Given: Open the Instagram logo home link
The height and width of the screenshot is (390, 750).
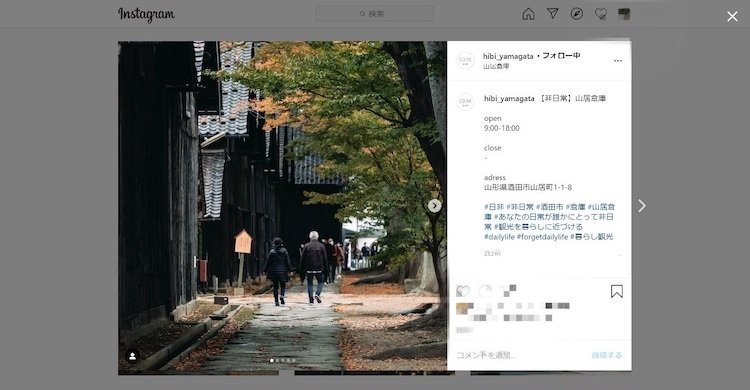Looking at the screenshot, I should pyautogui.click(x=146, y=14).
